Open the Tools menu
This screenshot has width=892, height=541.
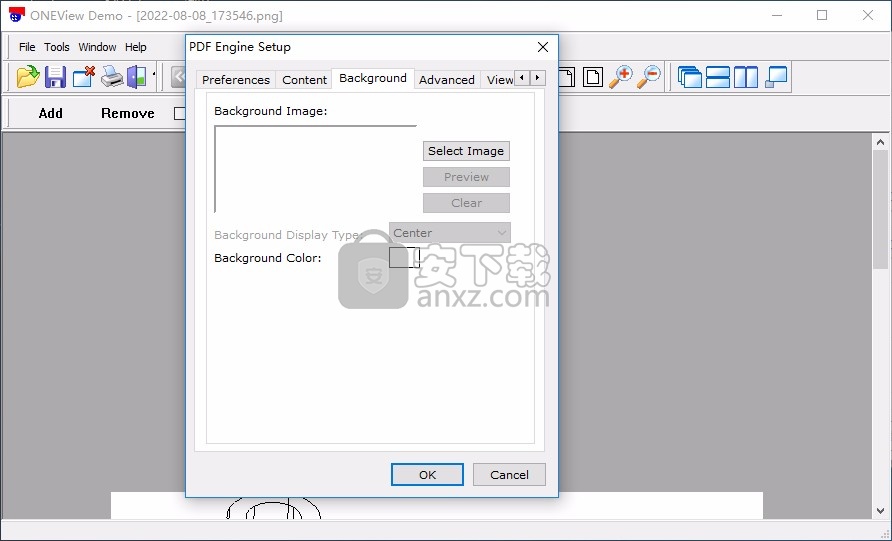click(57, 47)
